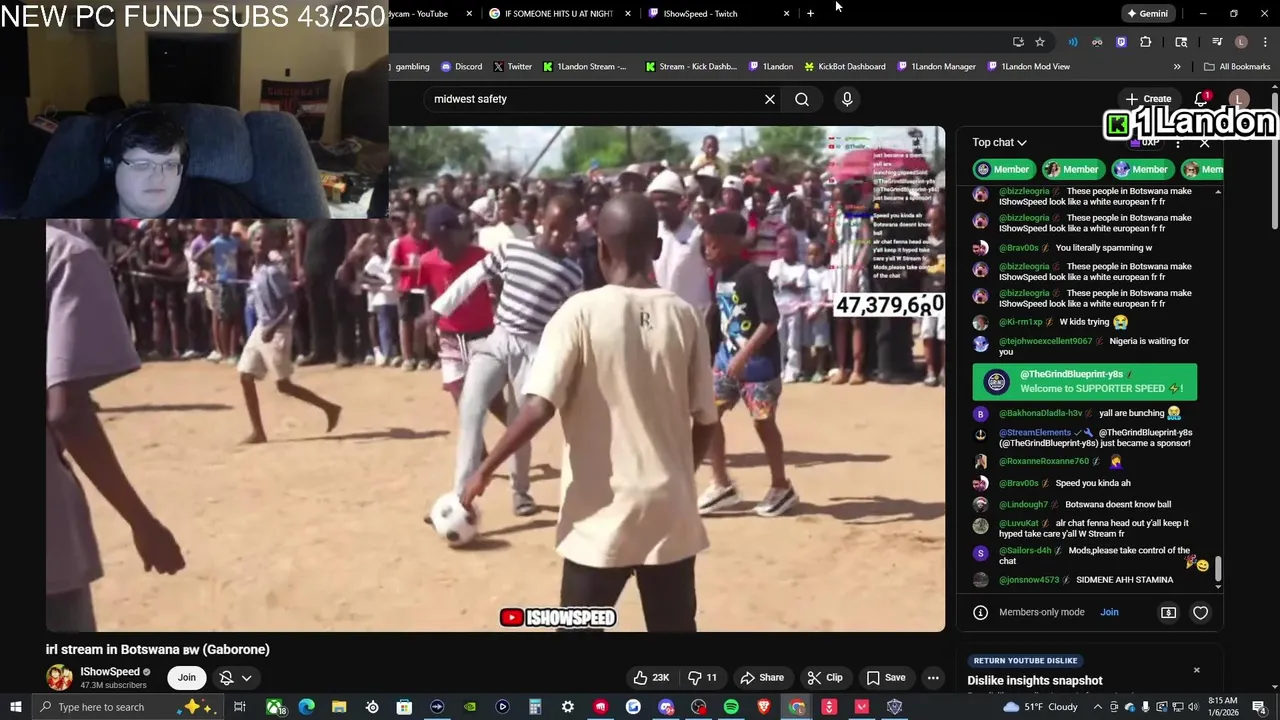Open the Discord bookmark
Image resolution: width=1280 pixels, height=720 pixels.
click(461, 67)
